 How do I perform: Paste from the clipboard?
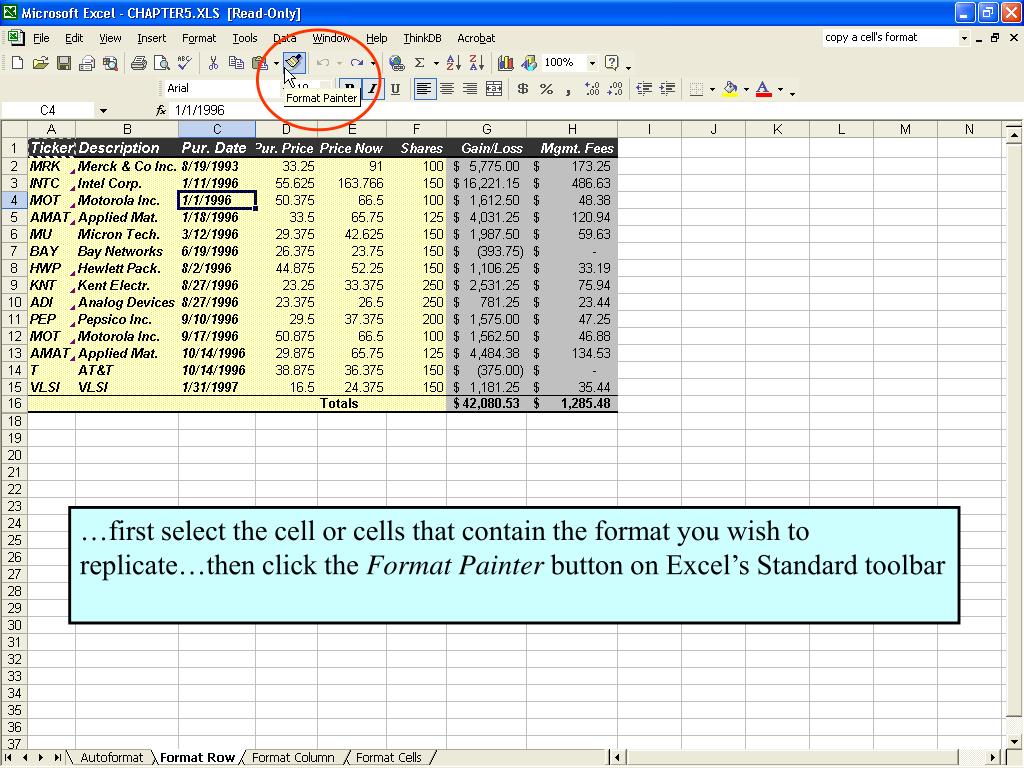click(260, 63)
